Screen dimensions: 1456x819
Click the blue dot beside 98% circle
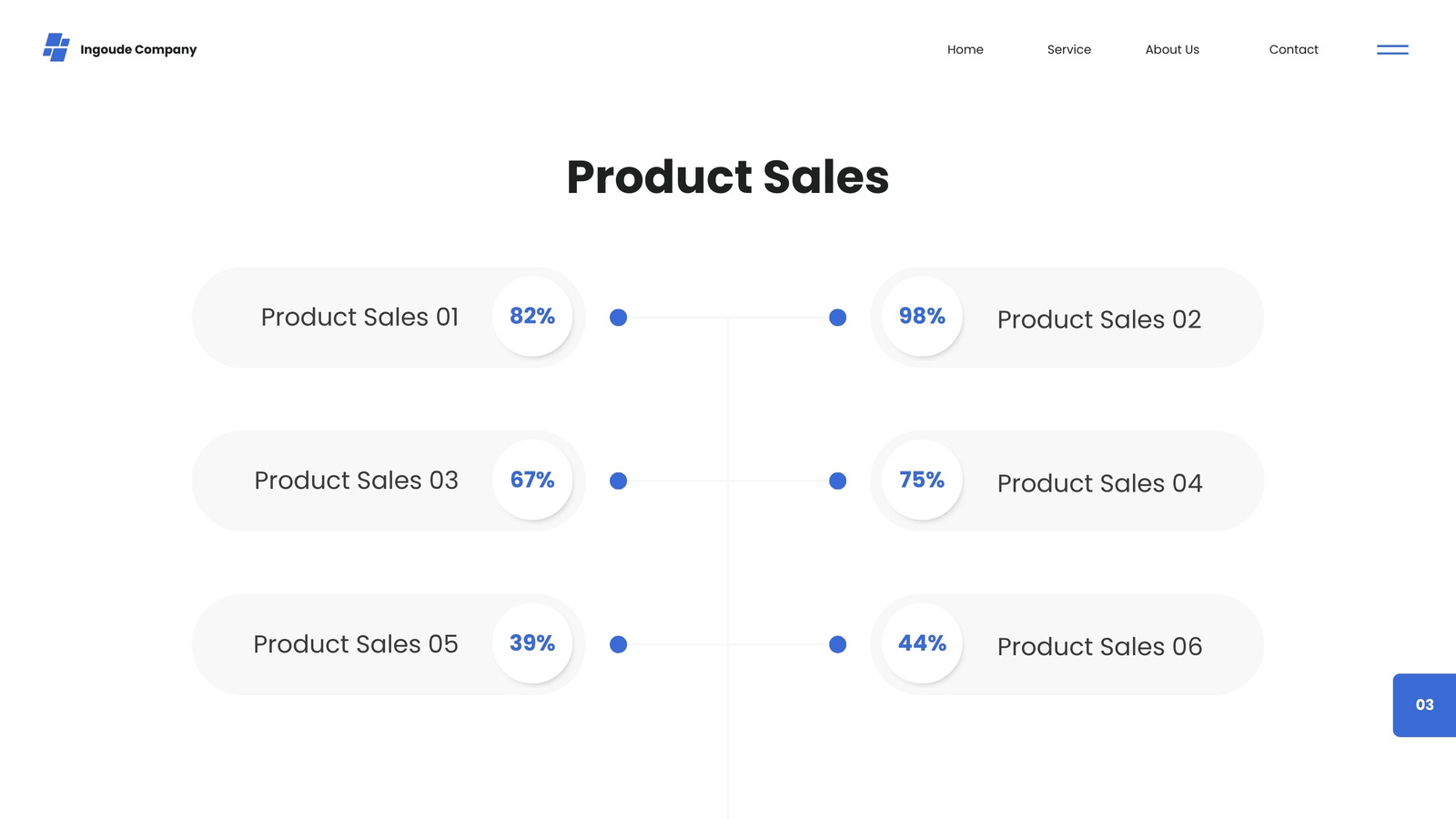click(838, 318)
